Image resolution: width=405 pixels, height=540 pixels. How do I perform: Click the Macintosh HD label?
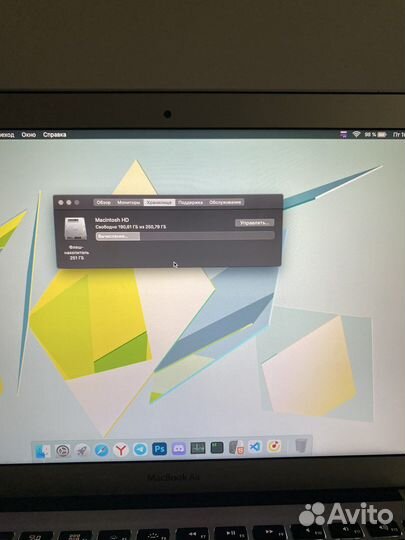[112, 220]
